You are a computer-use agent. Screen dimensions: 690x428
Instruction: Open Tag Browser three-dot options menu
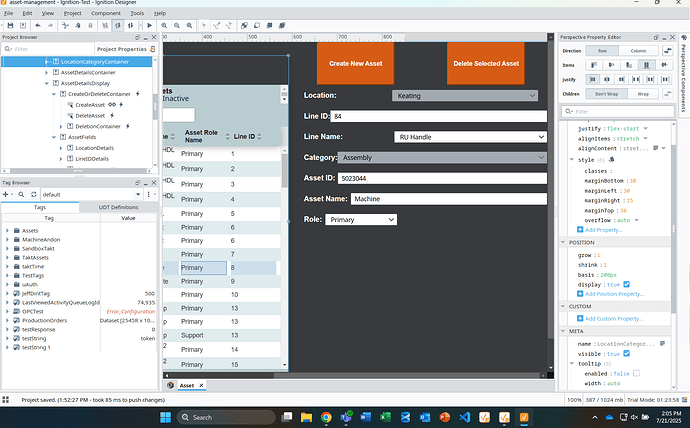pos(148,194)
